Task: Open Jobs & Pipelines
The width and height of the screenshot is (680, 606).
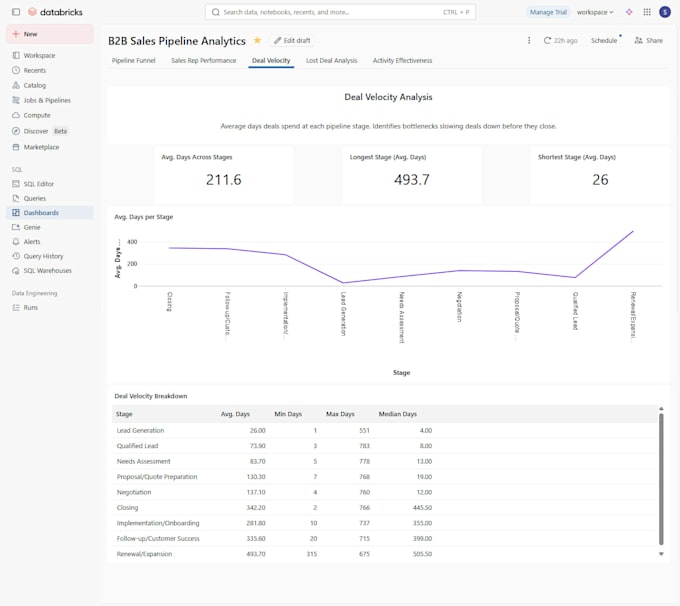Action: tap(49, 100)
